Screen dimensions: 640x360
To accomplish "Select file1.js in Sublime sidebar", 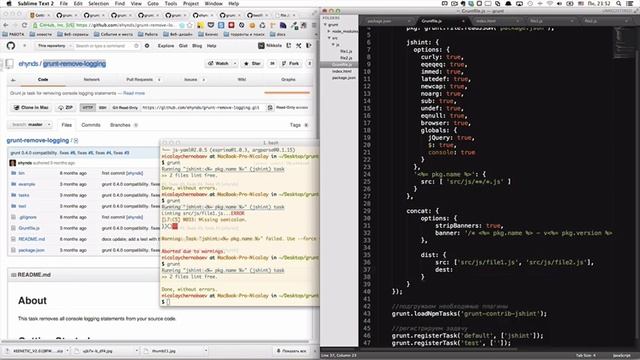I will click(346, 51).
